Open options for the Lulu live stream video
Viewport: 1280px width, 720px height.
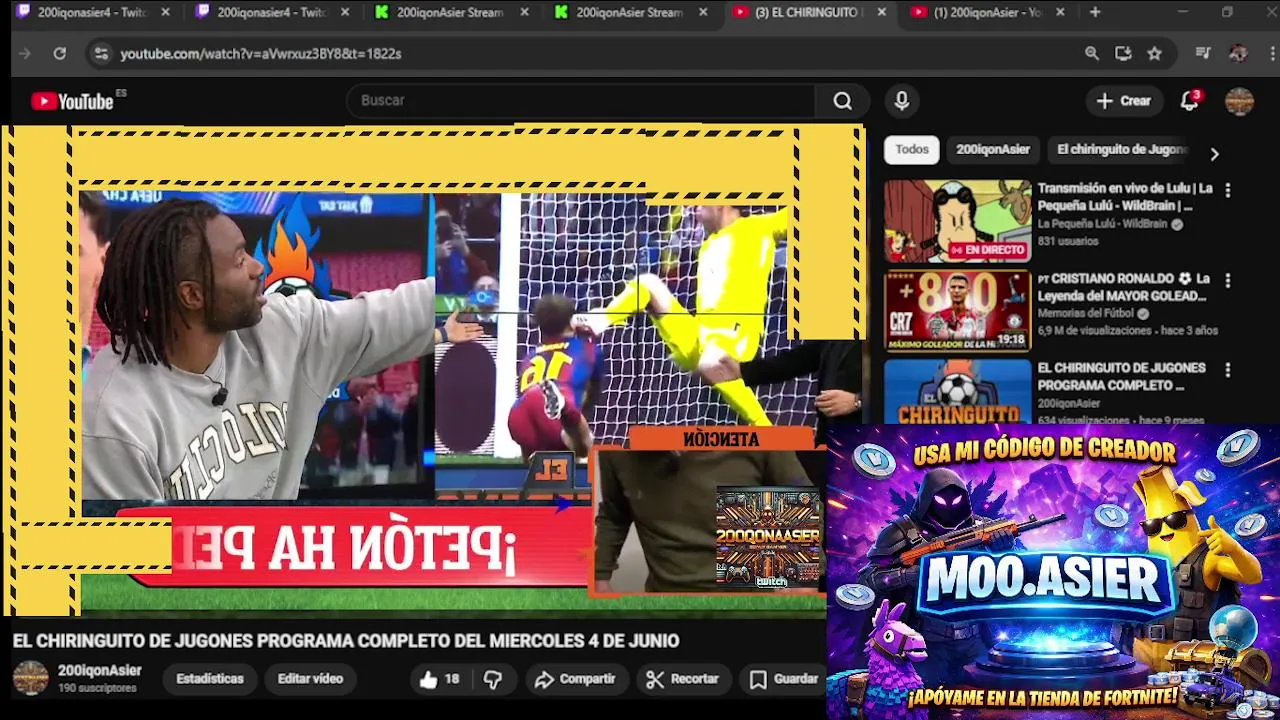(x=1228, y=190)
